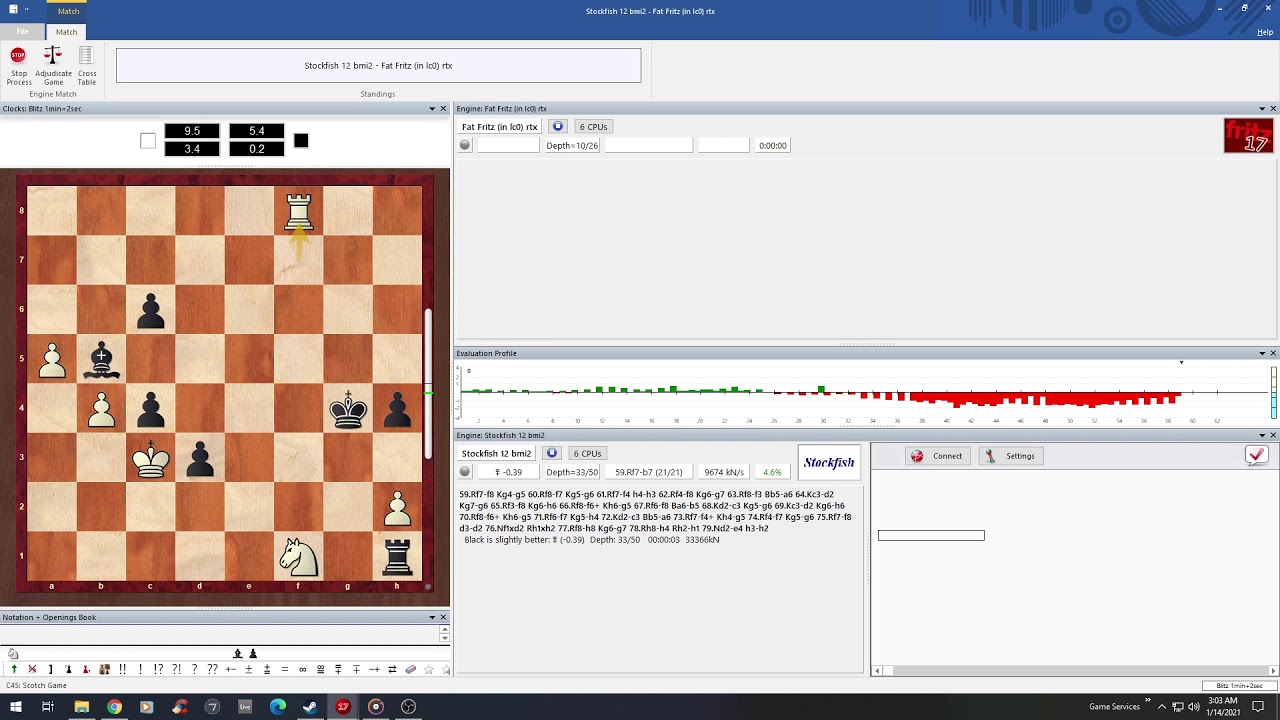Image resolution: width=1280 pixels, height=720 pixels.
Task: Click the Fat Fritz engine name button
Action: tap(500, 127)
